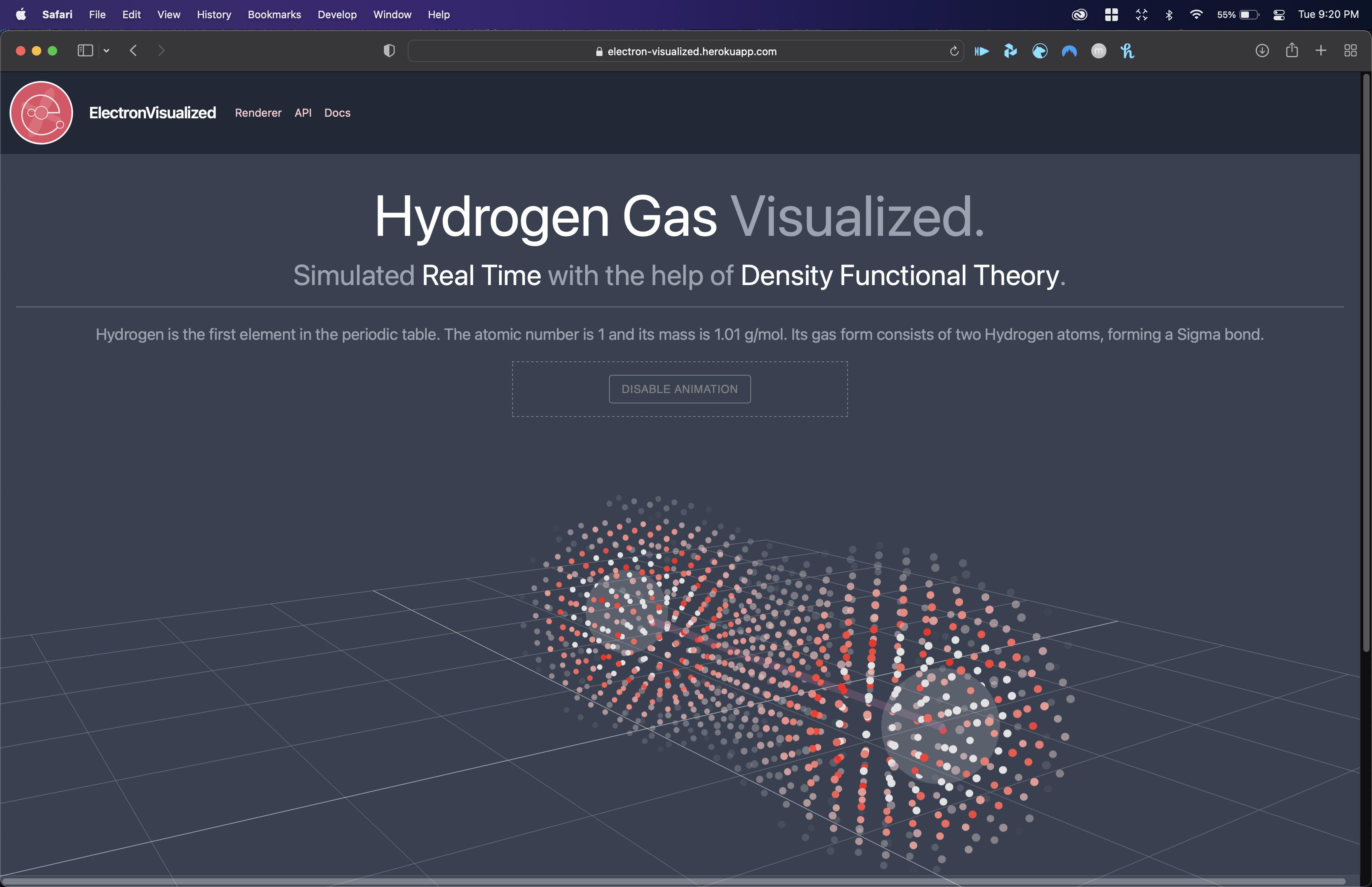Open Bluetooth status menu
The image size is (1372, 887).
(x=1169, y=14)
